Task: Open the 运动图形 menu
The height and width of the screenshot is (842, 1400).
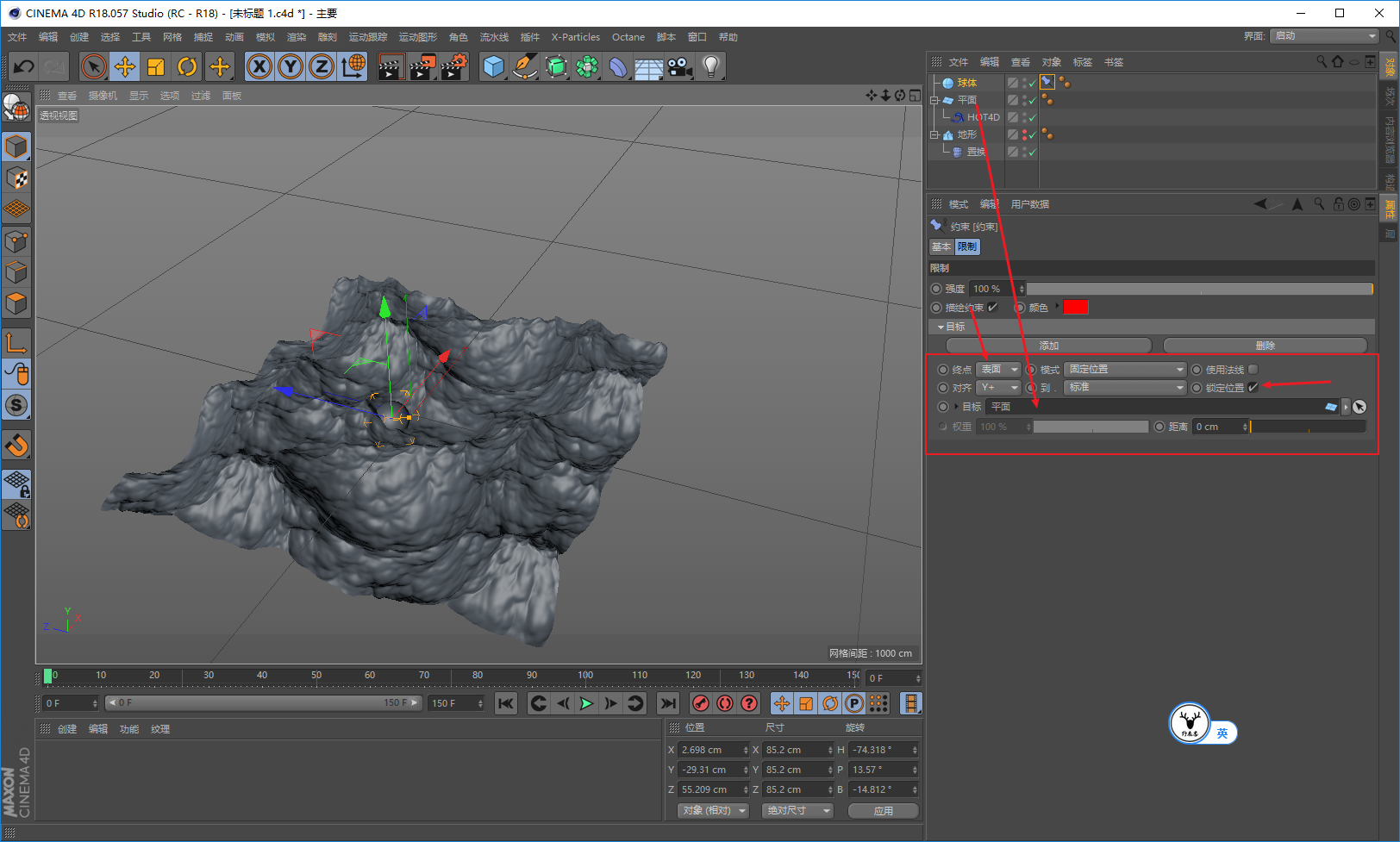Action: click(x=418, y=37)
